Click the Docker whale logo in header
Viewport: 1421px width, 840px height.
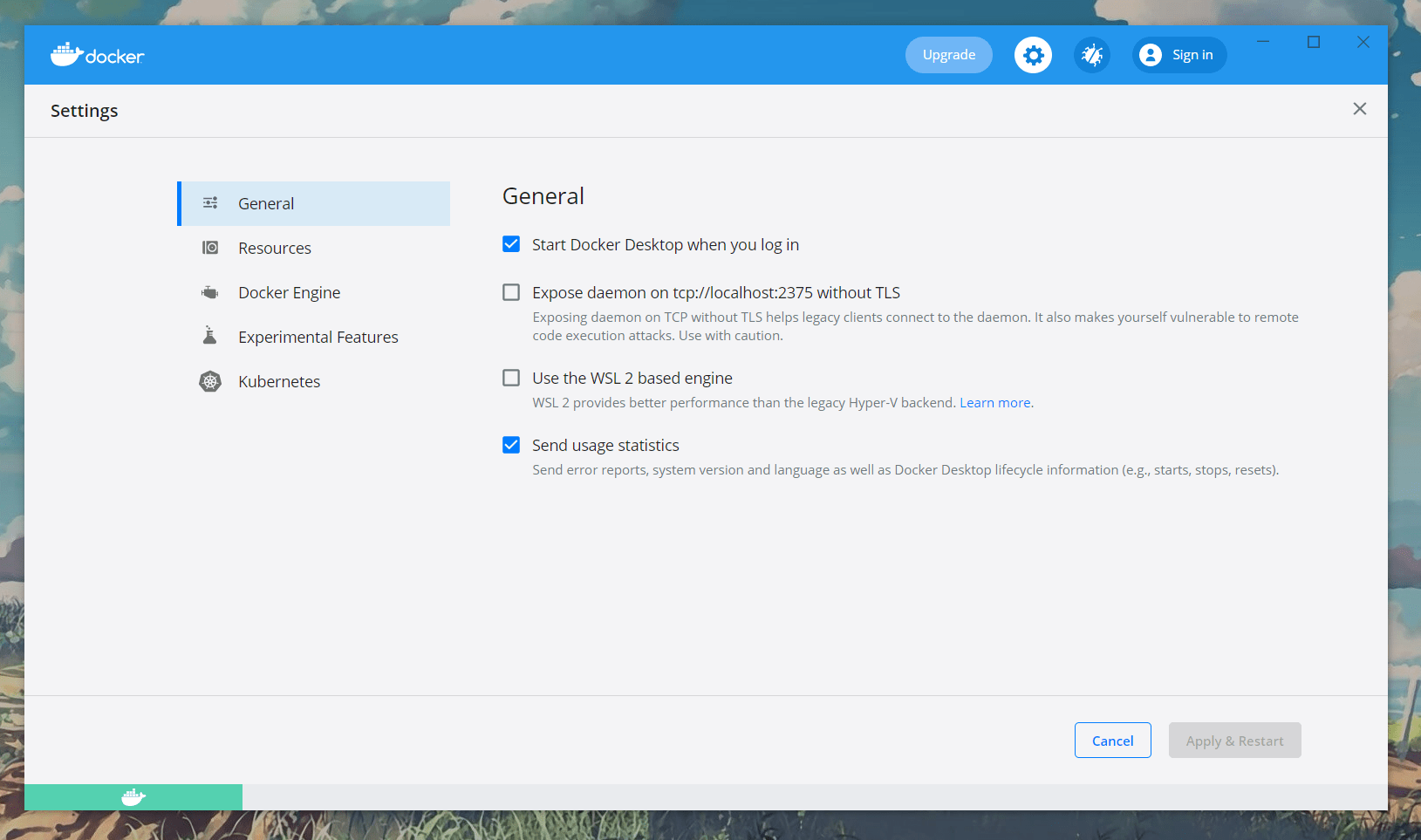(97, 55)
